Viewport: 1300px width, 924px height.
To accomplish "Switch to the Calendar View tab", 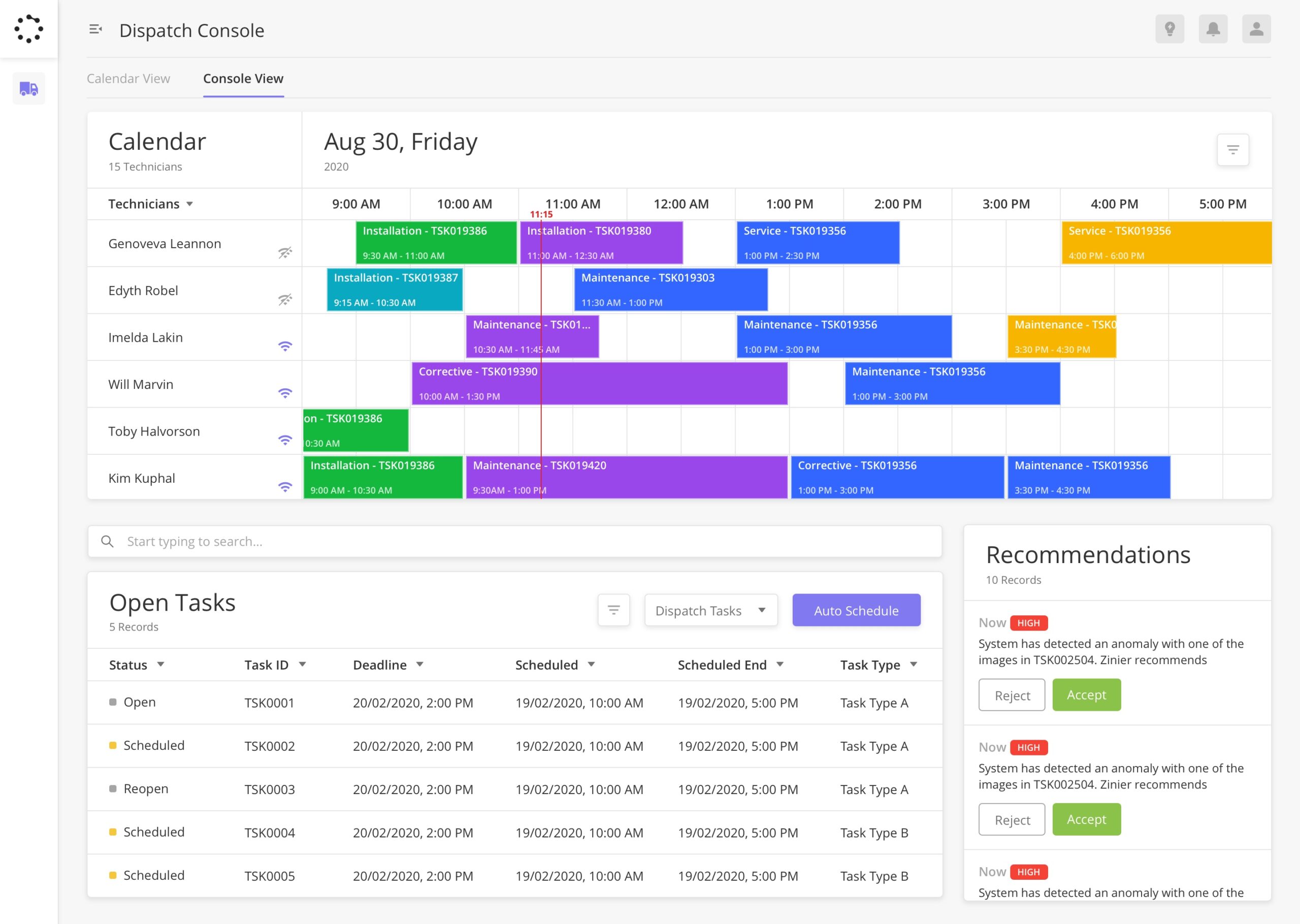I will 128,79.
